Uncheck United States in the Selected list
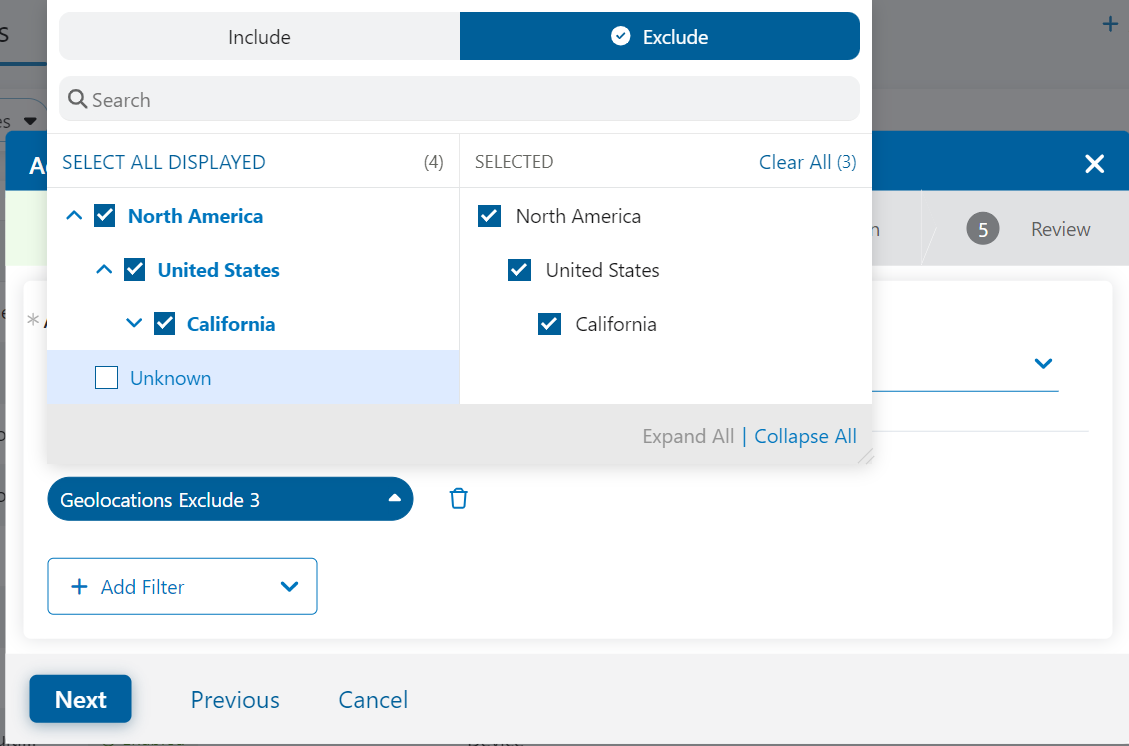 point(519,270)
